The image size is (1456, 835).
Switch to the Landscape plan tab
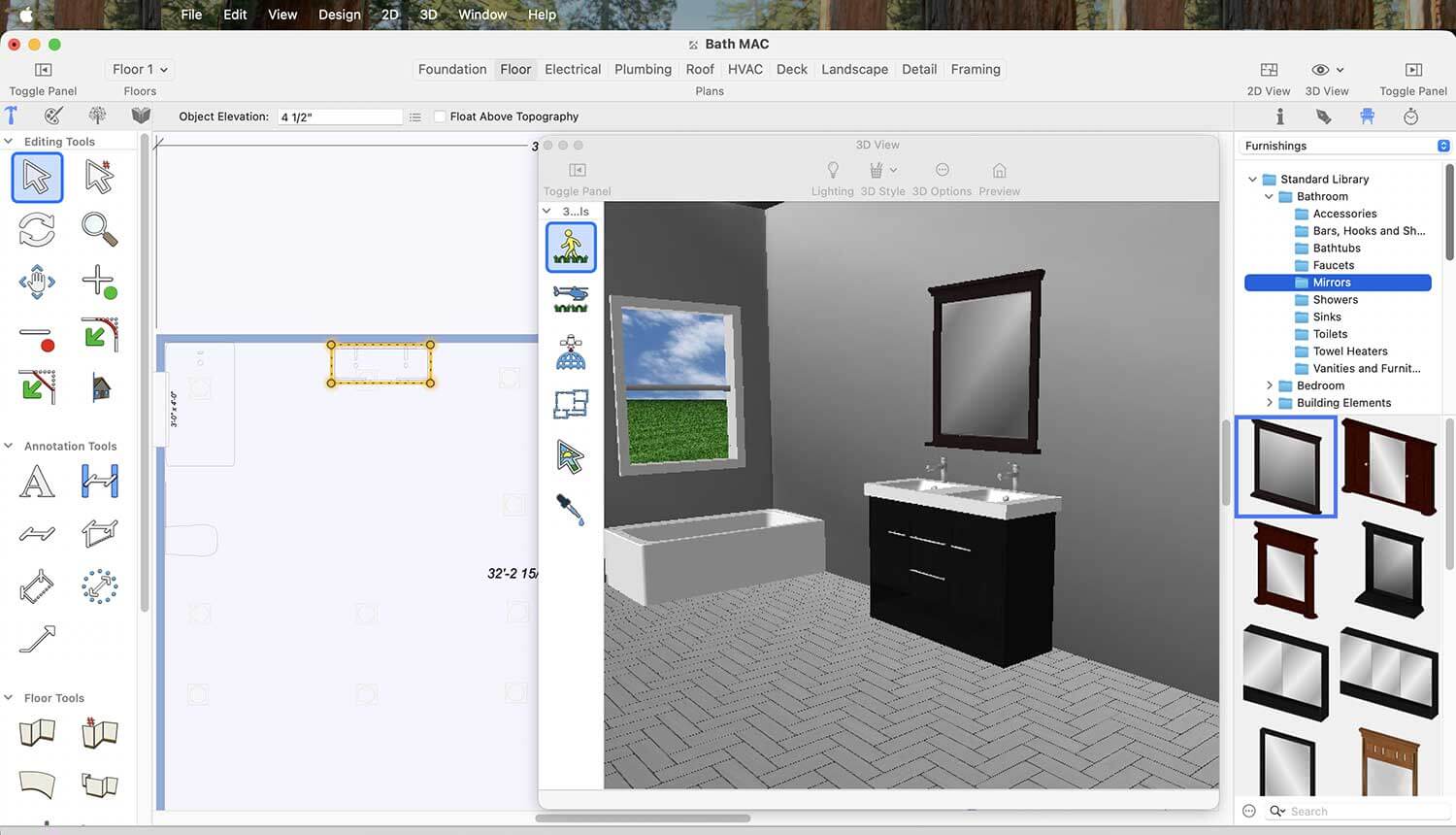click(853, 70)
